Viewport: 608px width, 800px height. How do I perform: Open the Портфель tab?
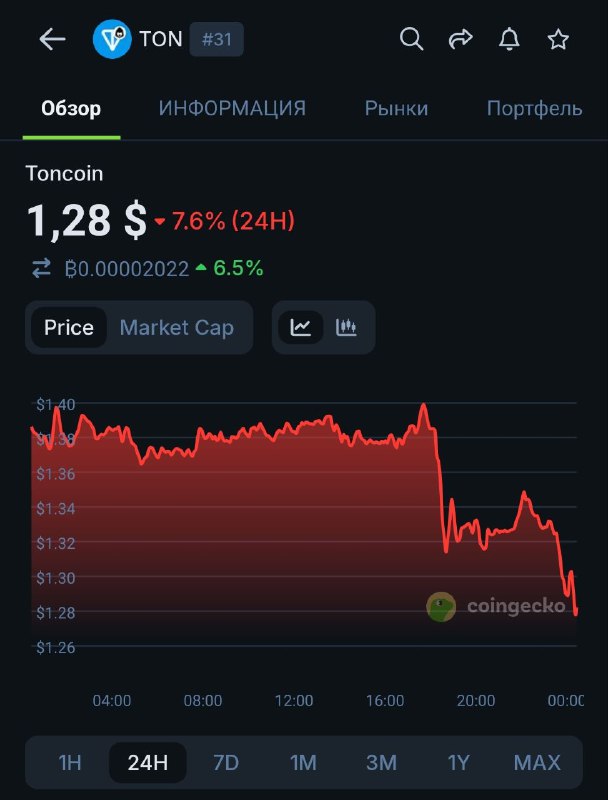click(x=534, y=108)
